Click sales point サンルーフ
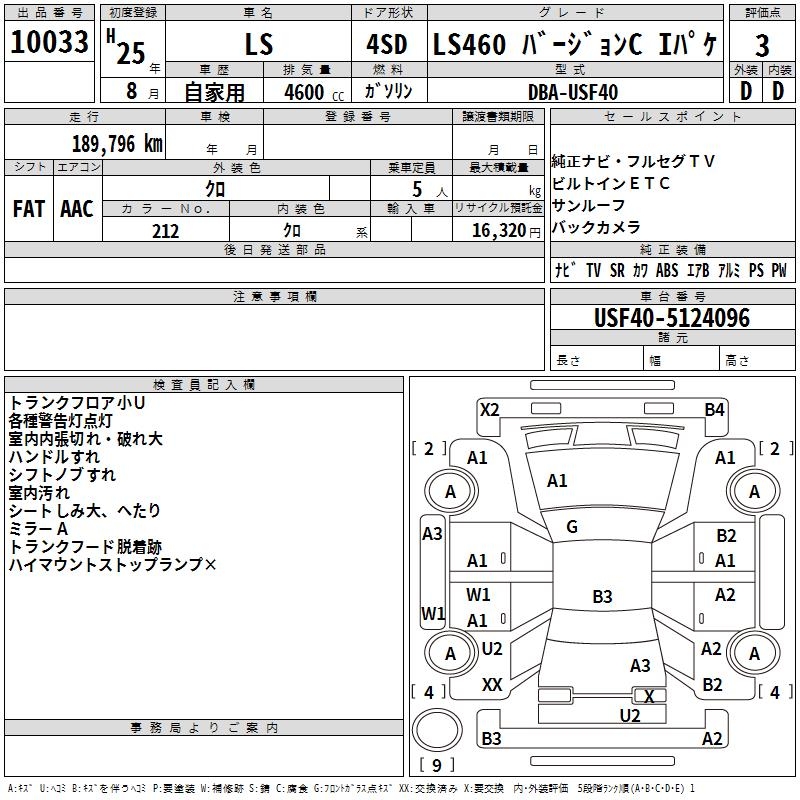Viewport: 800px width, 800px height. point(588,205)
